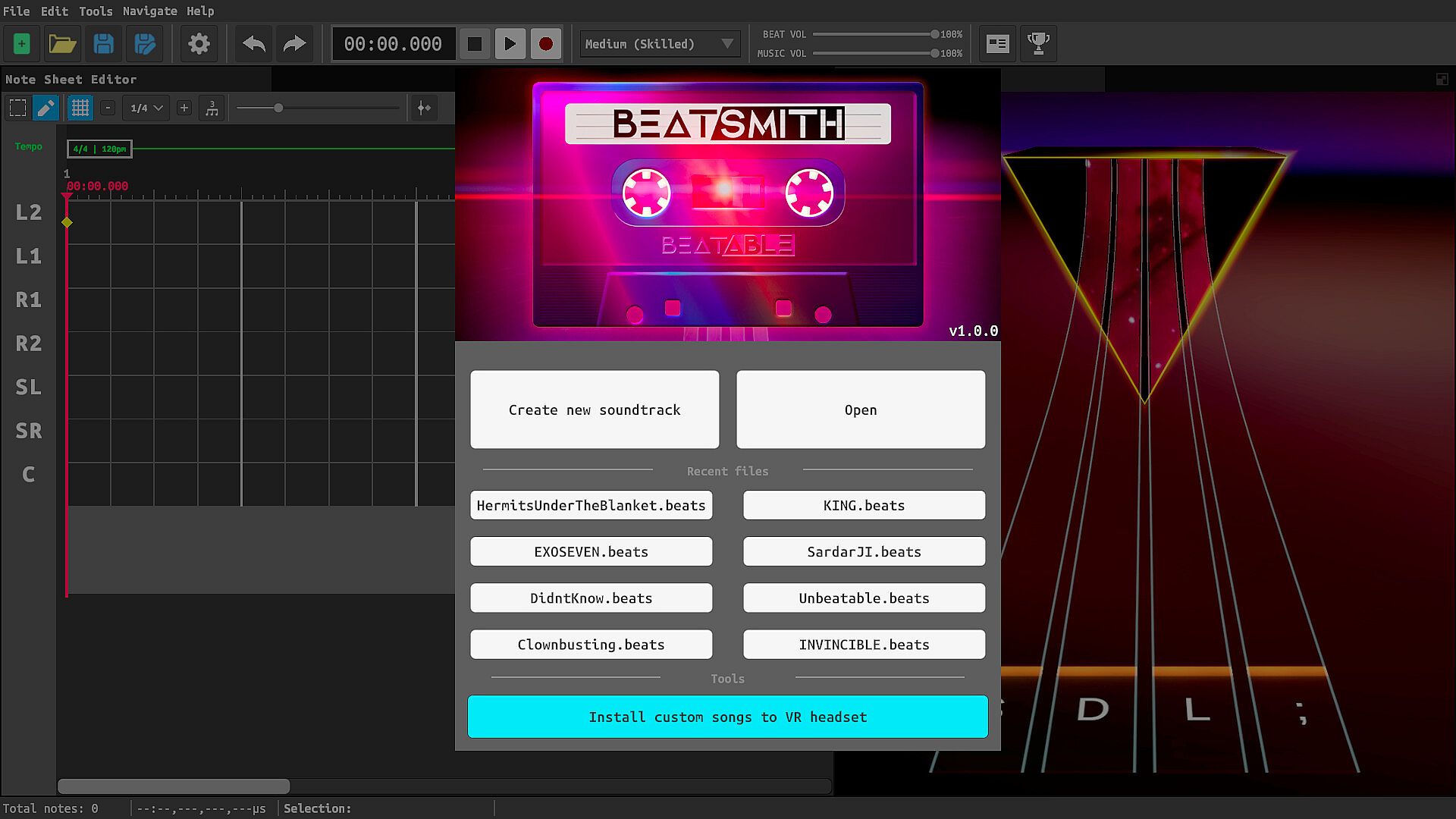Click the new soundtrack plus icon

pyautogui.click(x=21, y=44)
